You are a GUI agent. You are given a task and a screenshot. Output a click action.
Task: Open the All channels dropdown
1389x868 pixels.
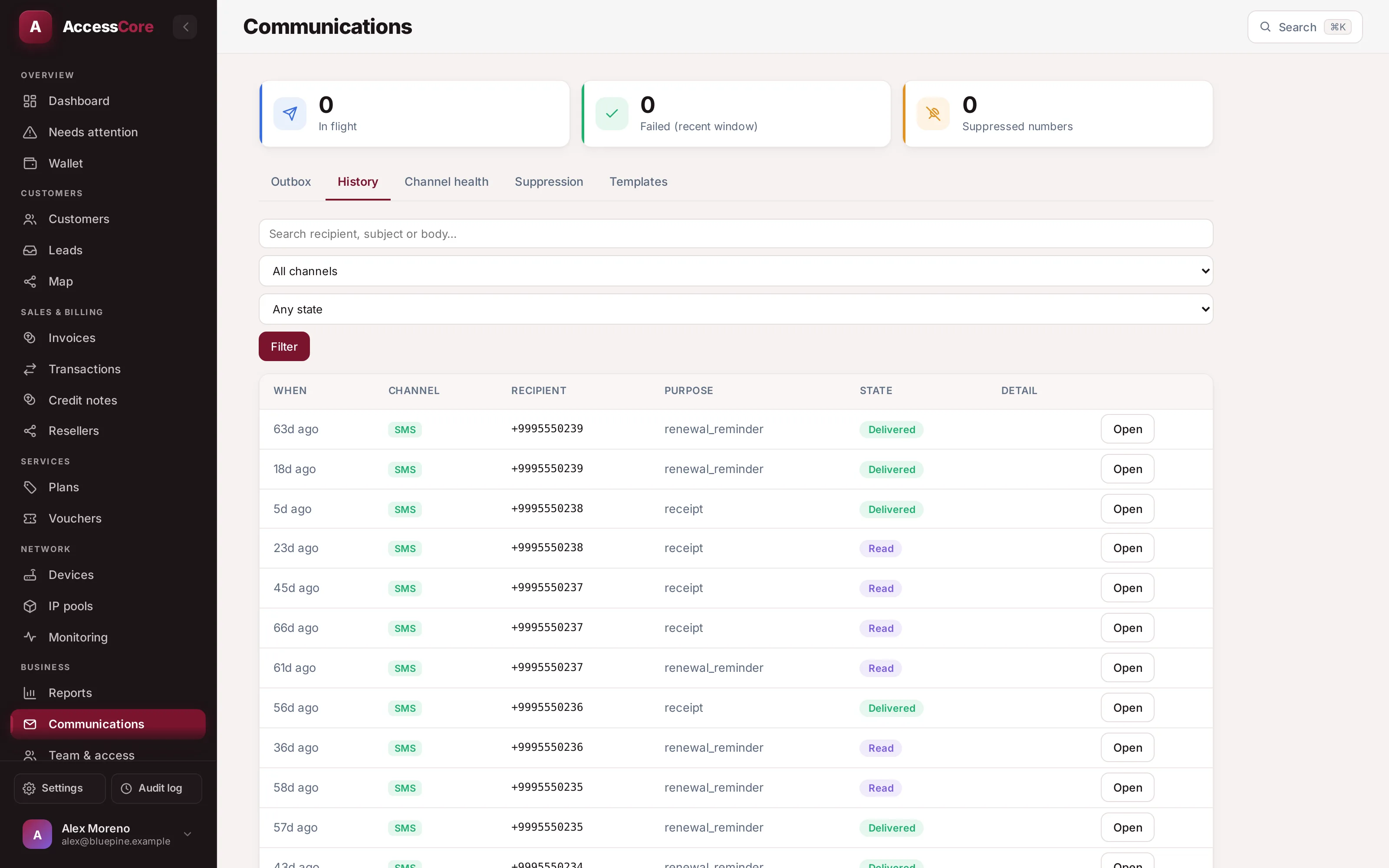point(736,271)
